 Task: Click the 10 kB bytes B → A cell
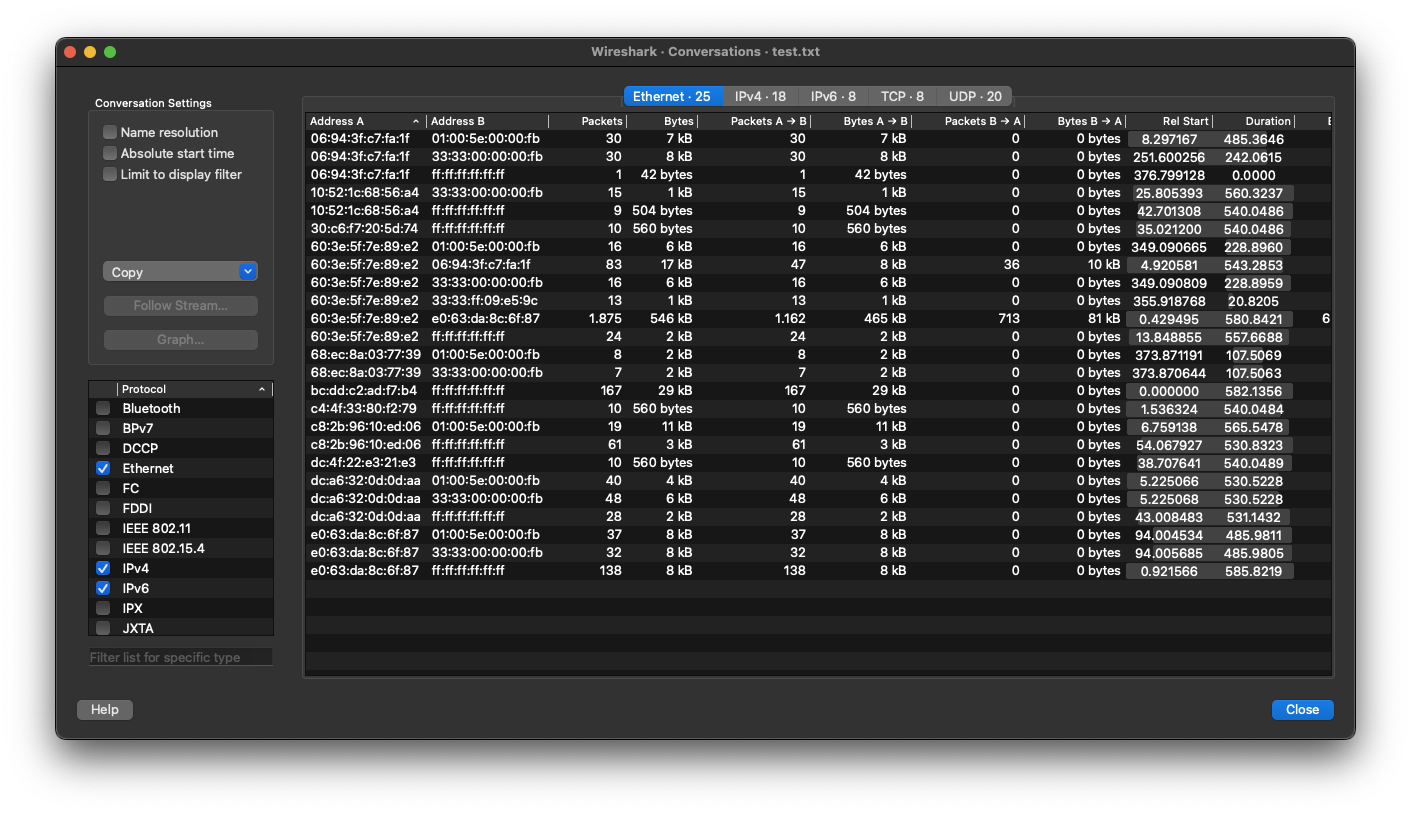click(x=1102, y=265)
